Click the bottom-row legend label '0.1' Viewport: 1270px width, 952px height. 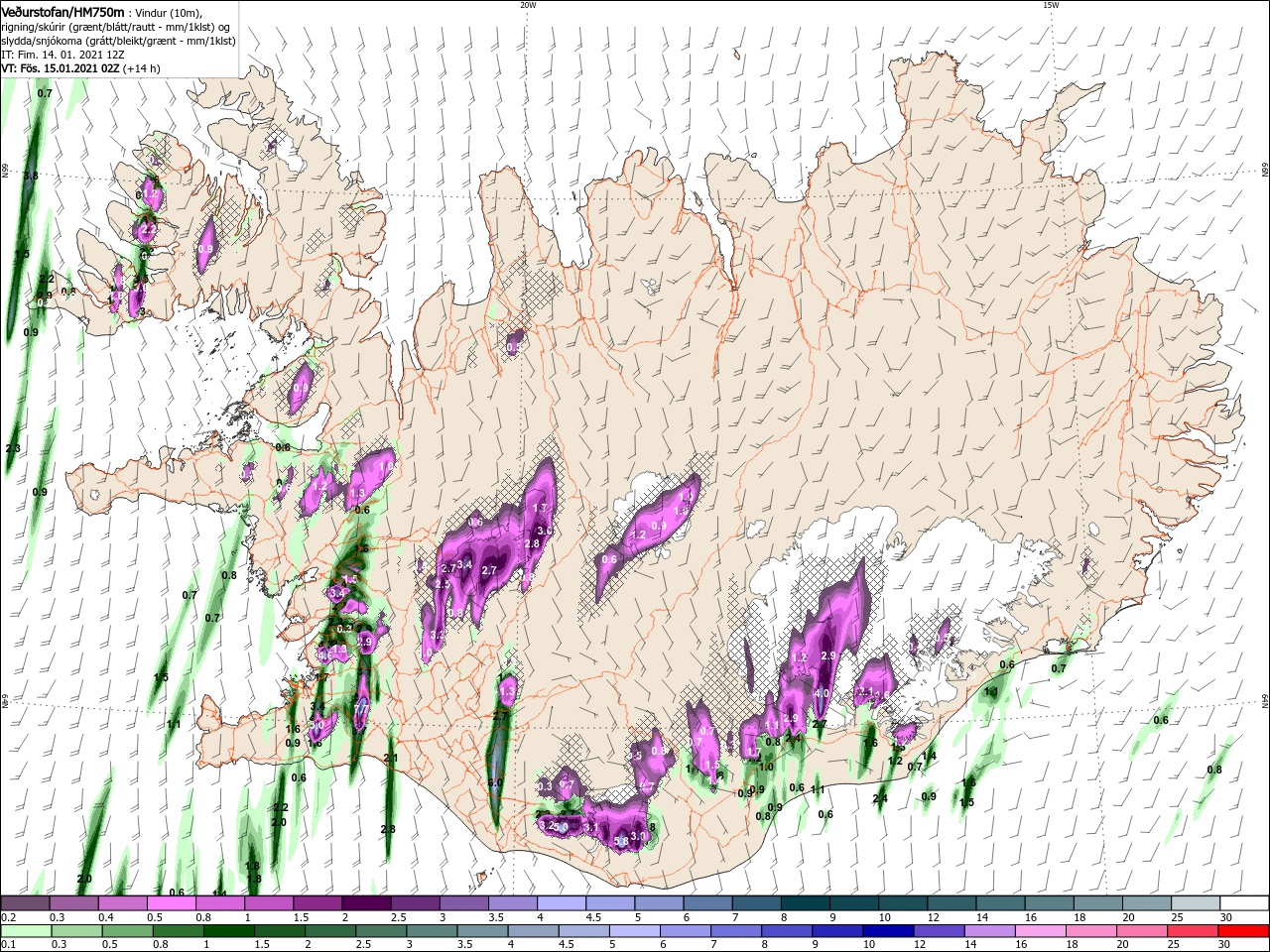pyautogui.click(x=8, y=945)
